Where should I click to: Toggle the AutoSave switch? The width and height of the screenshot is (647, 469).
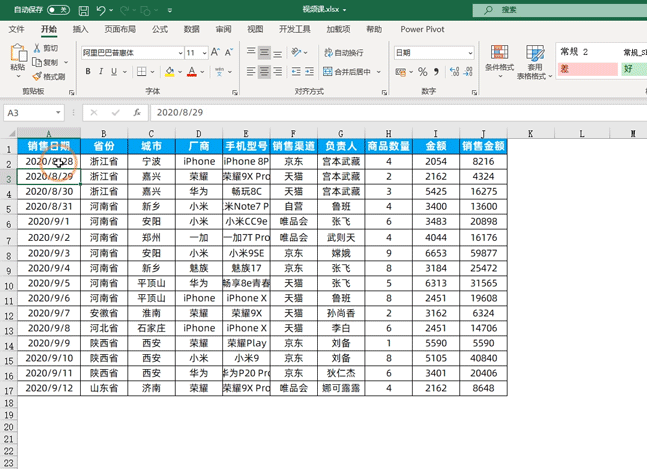pos(59,10)
